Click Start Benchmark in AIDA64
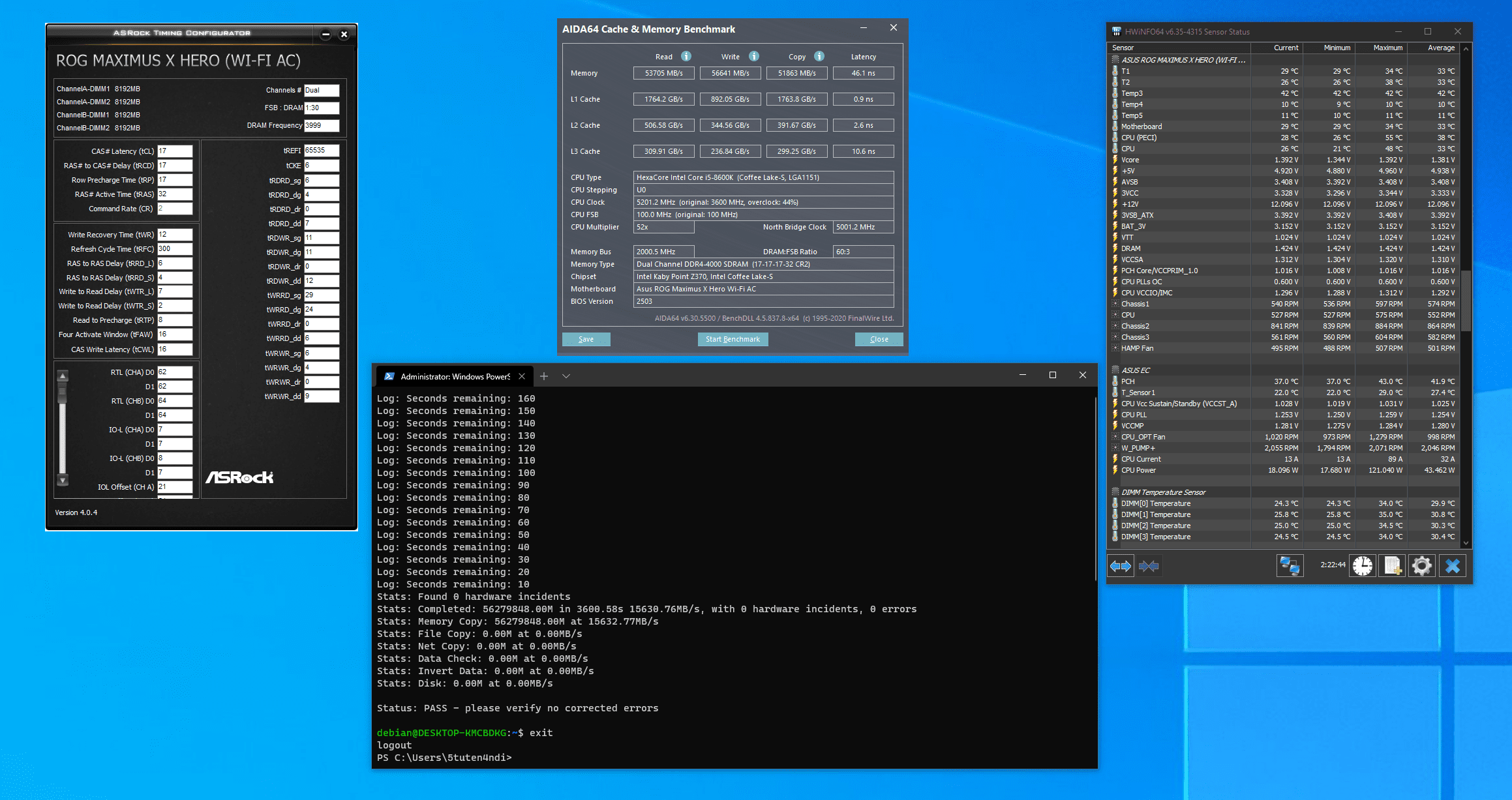Image resolution: width=1512 pixels, height=800 pixels. [733, 339]
